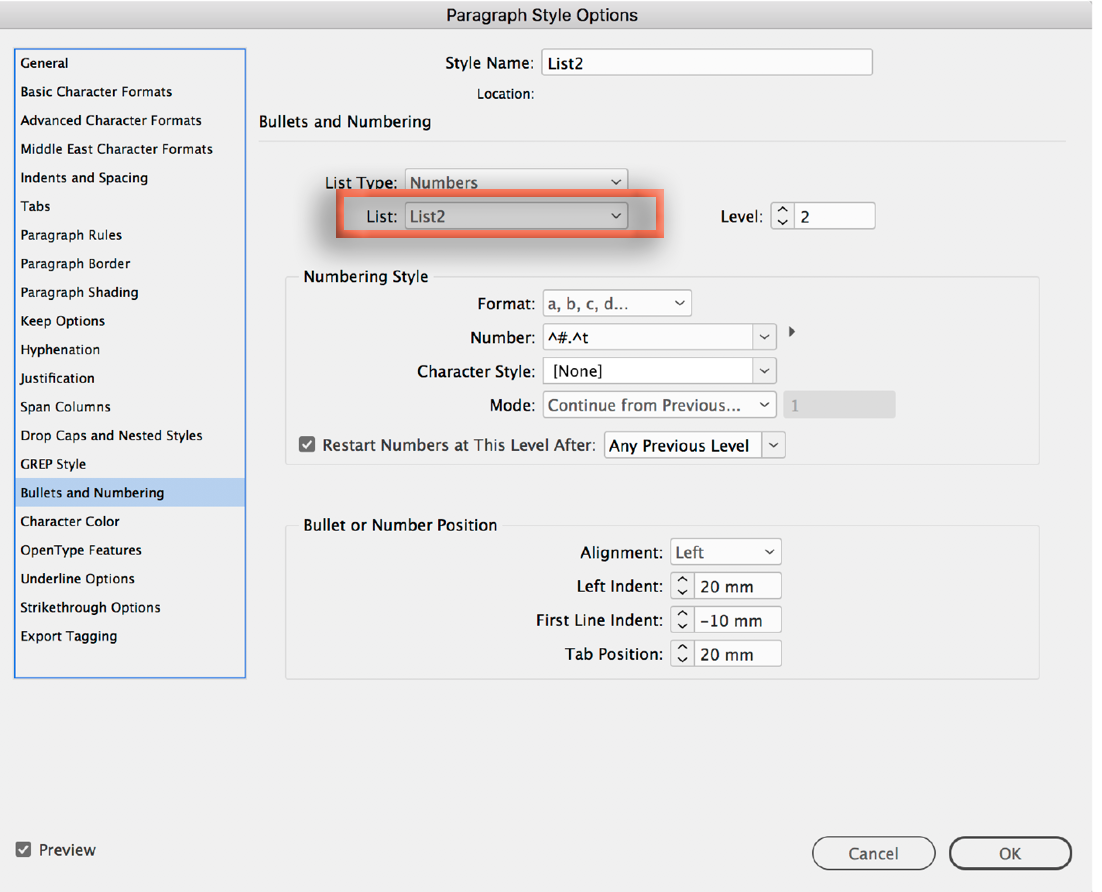1102x892 pixels.
Task: Open the Number special-characters flyout arrow
Action: [791, 332]
